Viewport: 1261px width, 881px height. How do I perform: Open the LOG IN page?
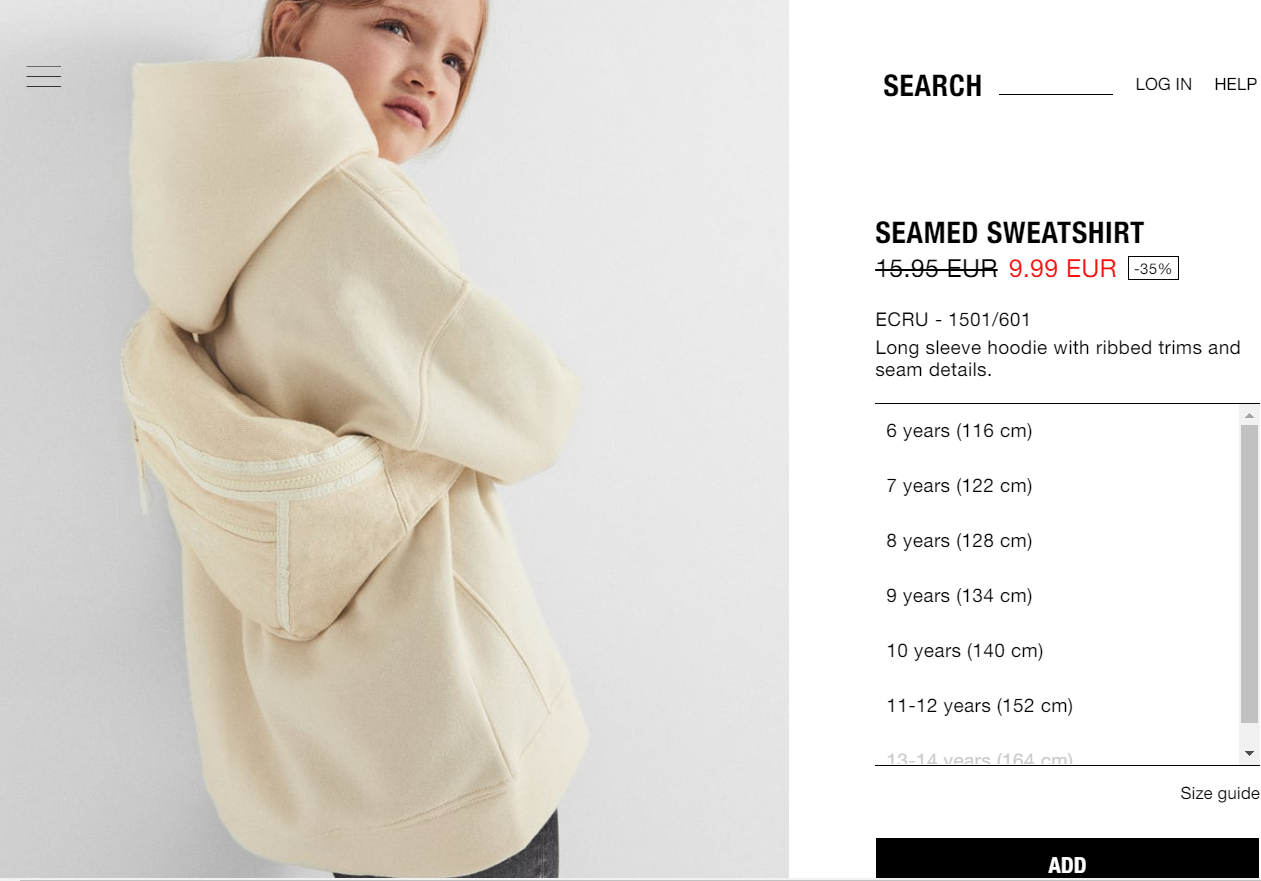point(1163,84)
